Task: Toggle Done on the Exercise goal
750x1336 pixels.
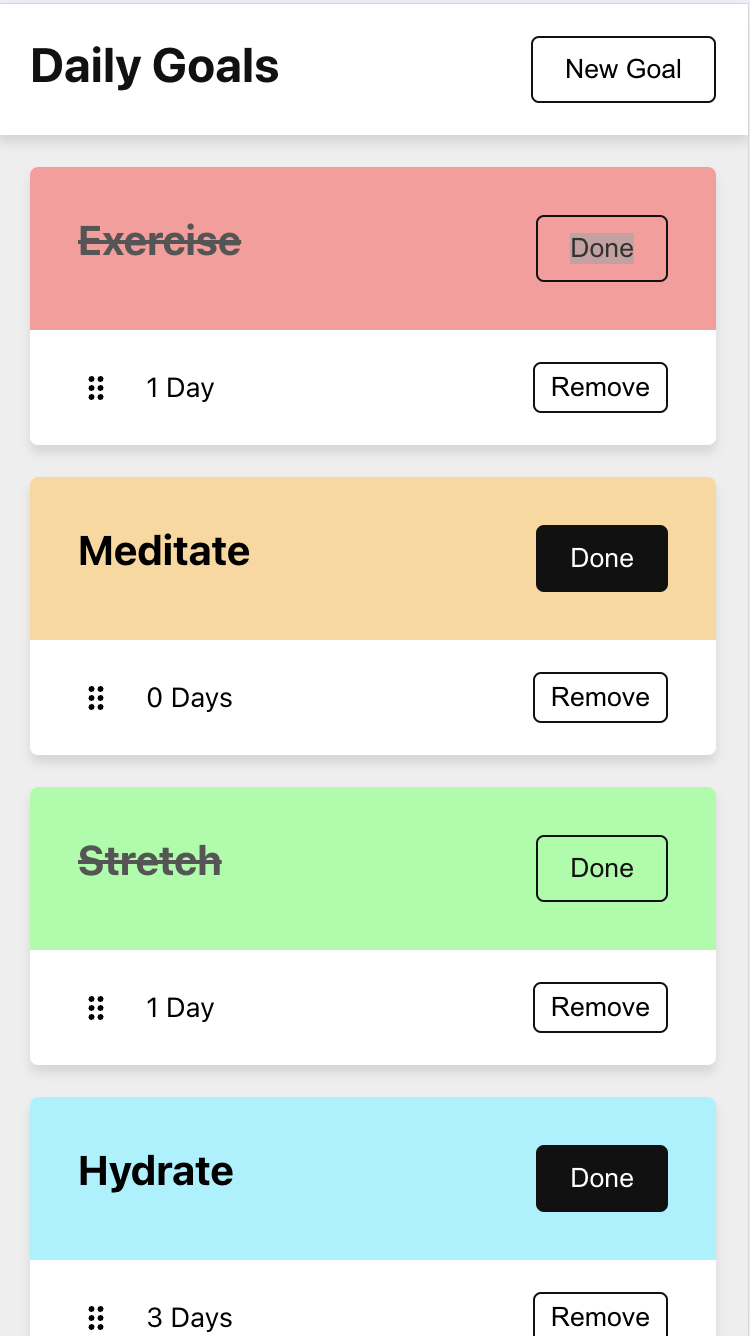Action: pyautogui.click(x=602, y=248)
